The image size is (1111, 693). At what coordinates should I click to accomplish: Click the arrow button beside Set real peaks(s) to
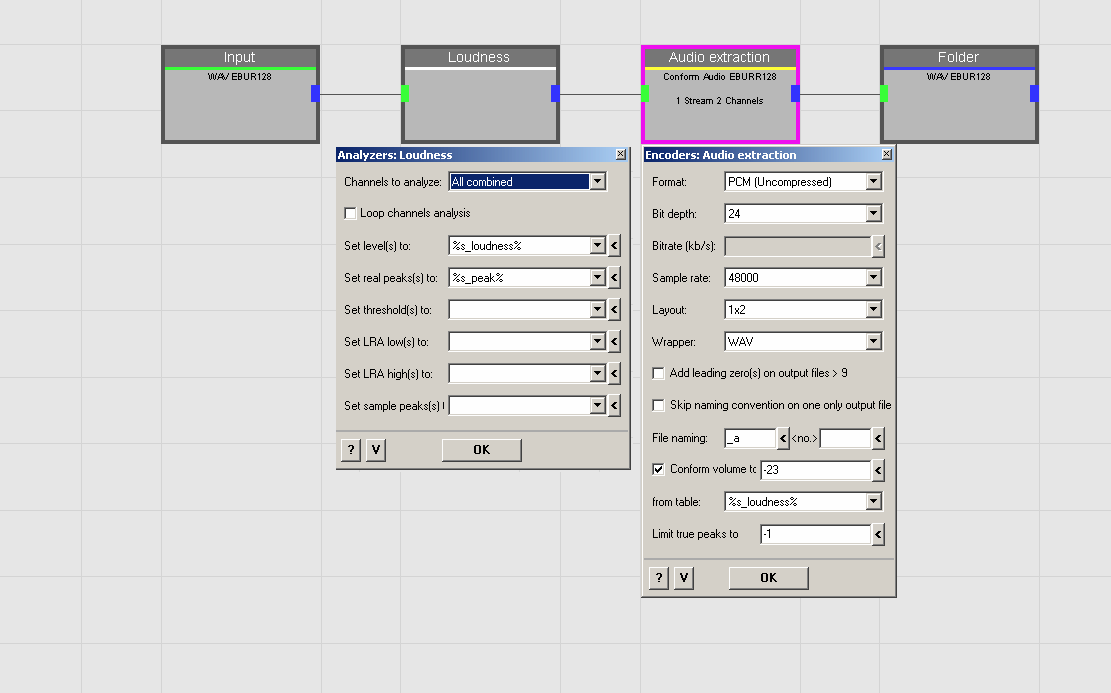(x=614, y=278)
